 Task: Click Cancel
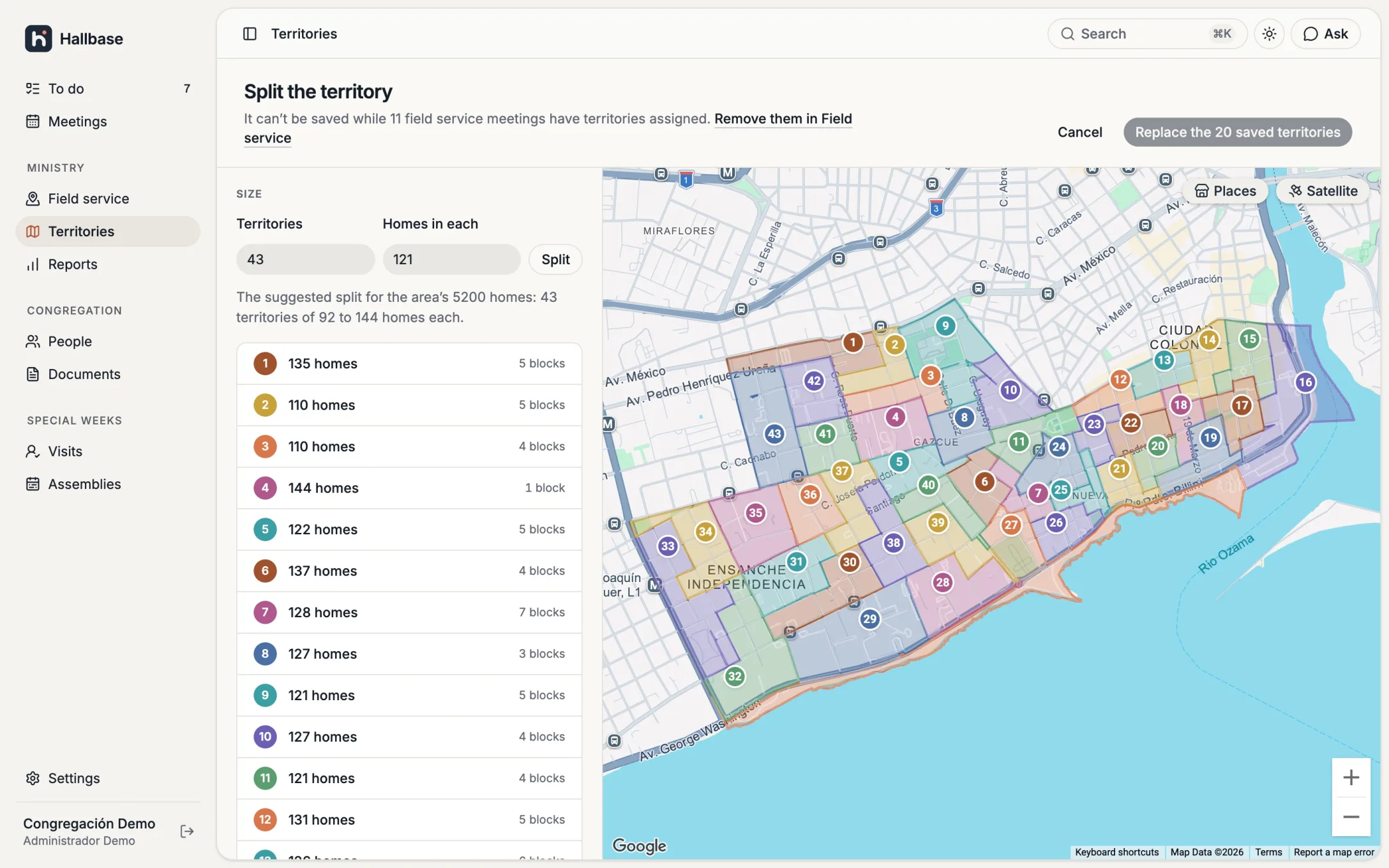(x=1079, y=132)
